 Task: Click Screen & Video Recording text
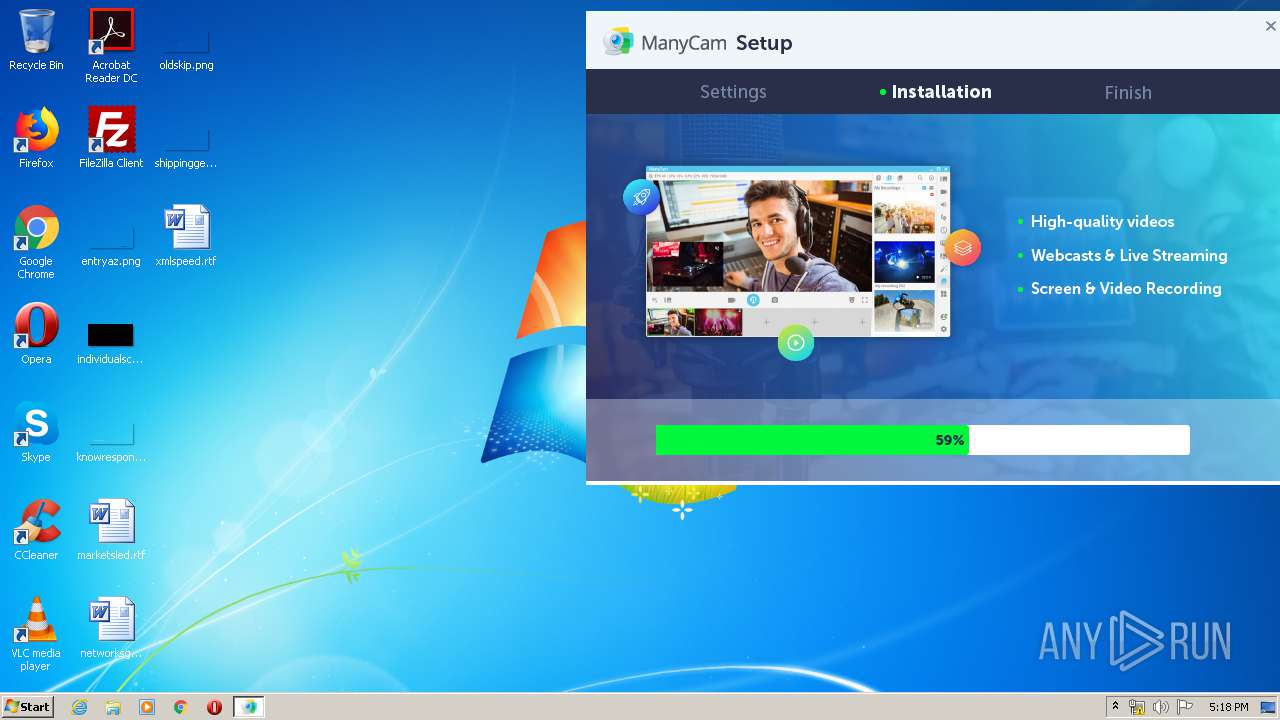pyautogui.click(x=1126, y=289)
